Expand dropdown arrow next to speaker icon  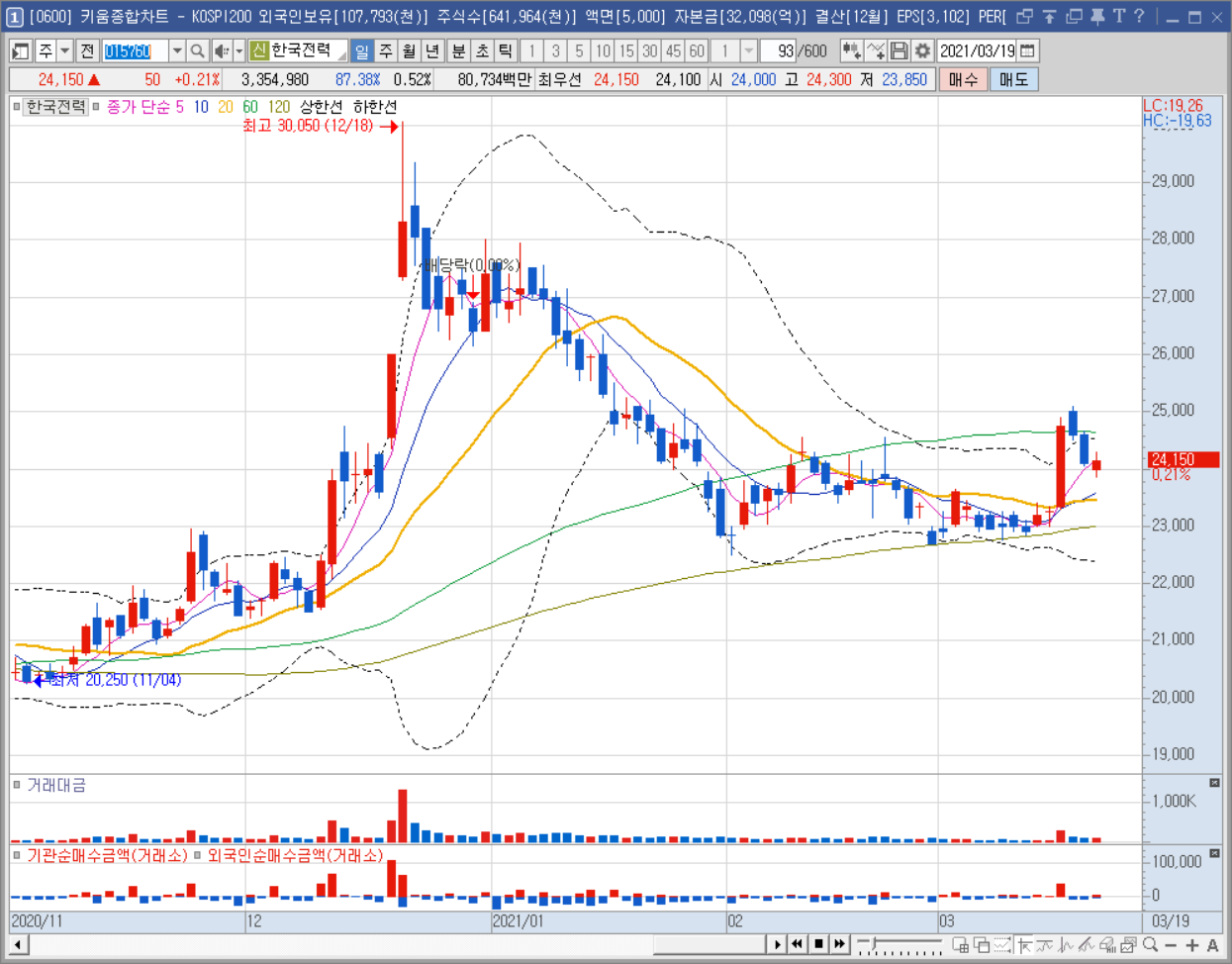(238, 50)
